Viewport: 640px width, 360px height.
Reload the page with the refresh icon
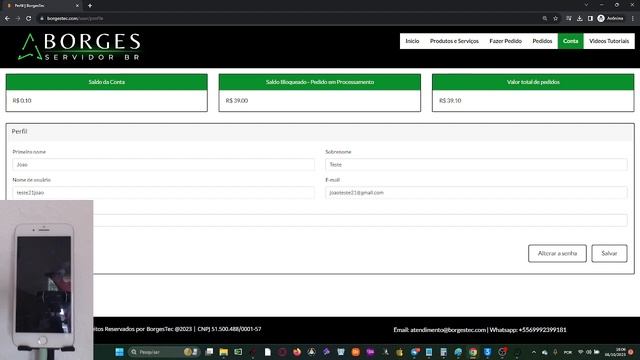click(29, 18)
